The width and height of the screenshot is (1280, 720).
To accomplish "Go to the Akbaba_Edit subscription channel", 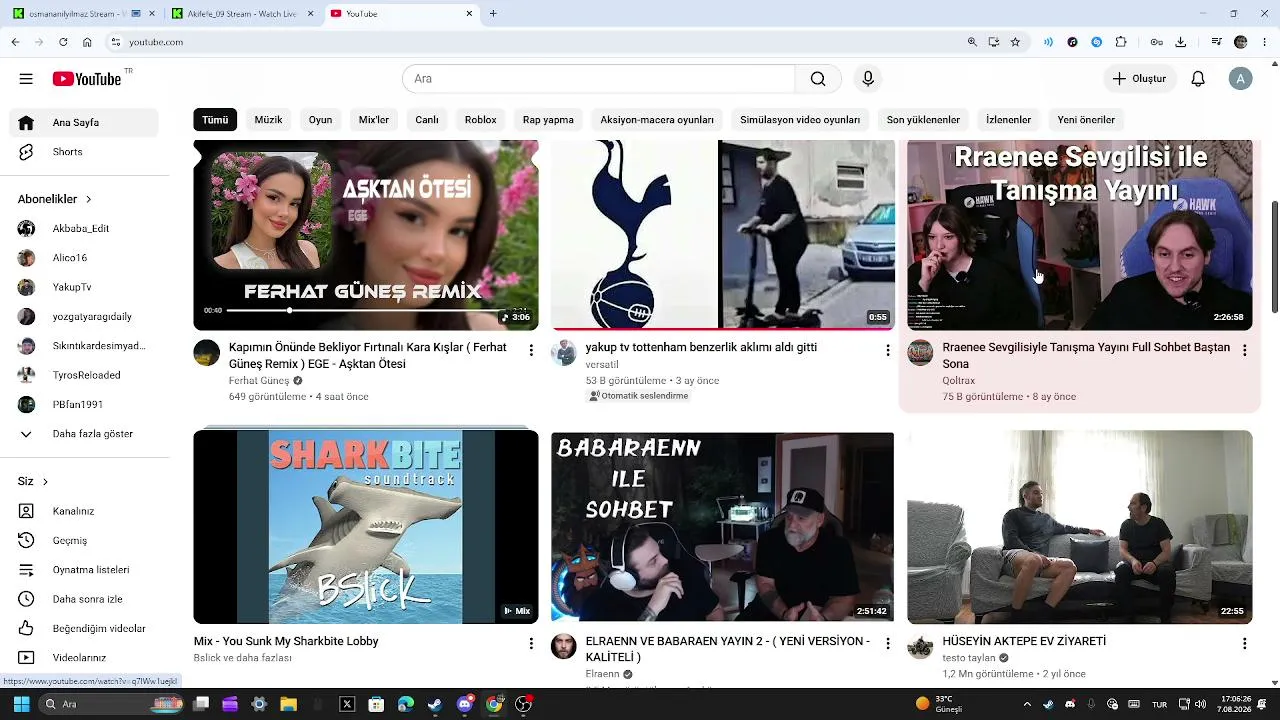I will (x=84, y=229).
